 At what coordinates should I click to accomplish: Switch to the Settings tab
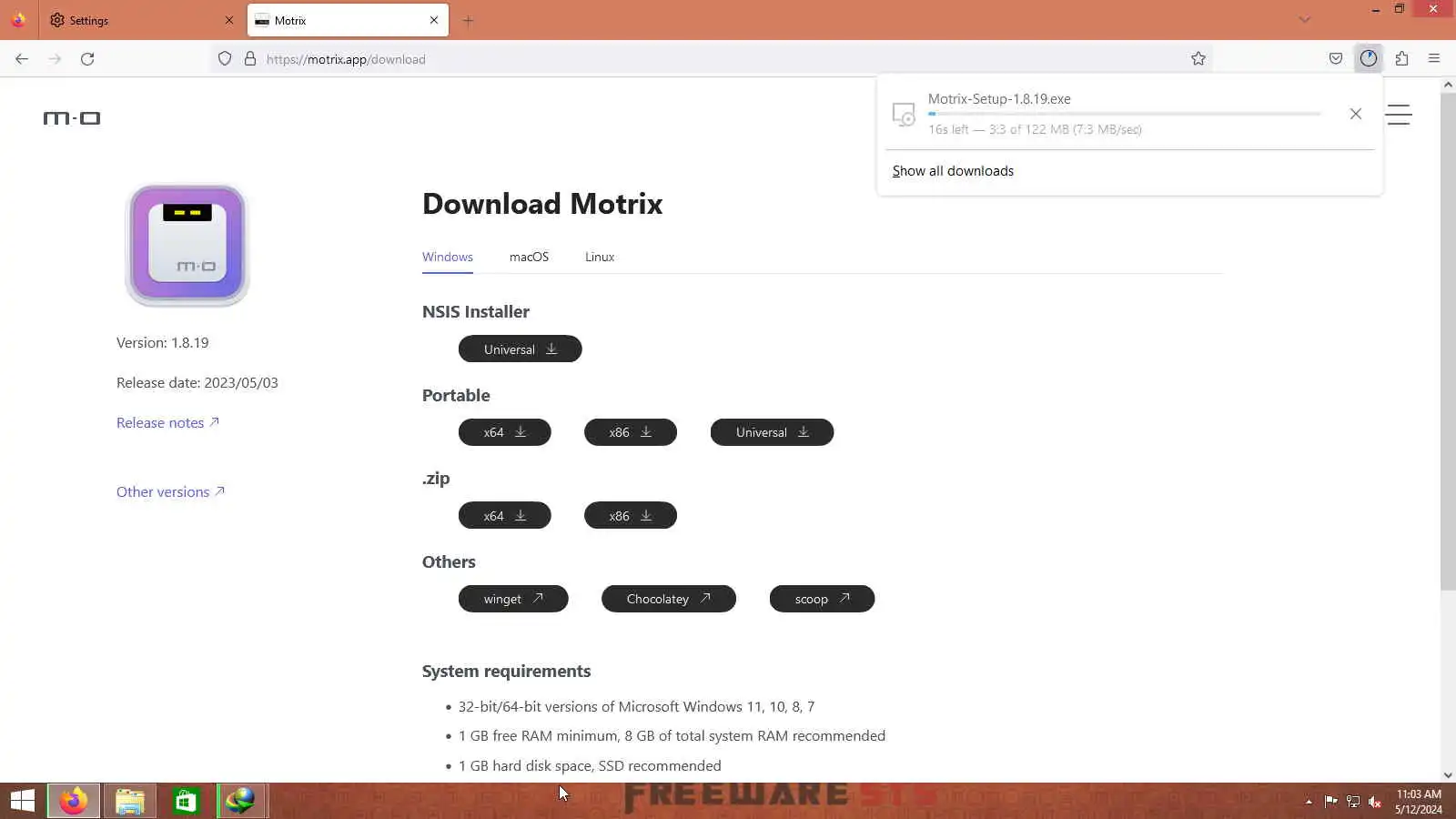coord(141,20)
